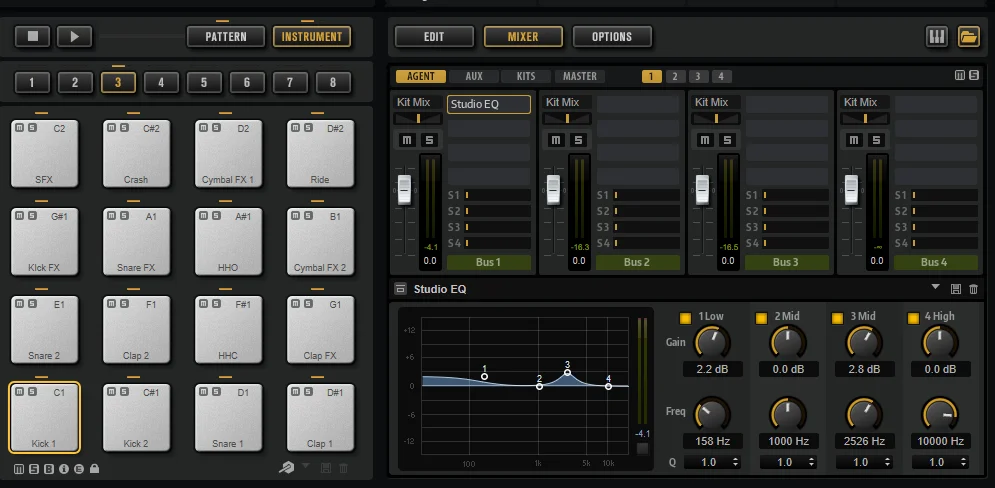Click the info icon below the pads

[64, 469]
